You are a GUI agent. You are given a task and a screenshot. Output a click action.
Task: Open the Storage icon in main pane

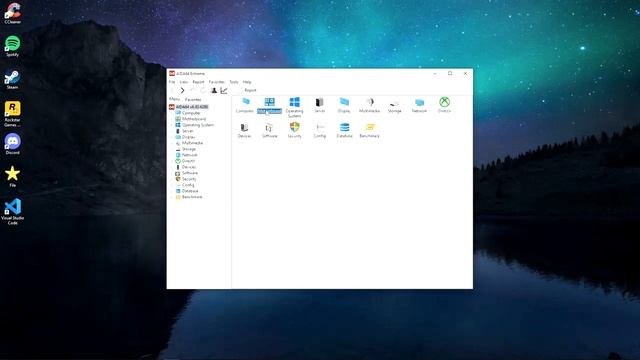pyautogui.click(x=394, y=105)
